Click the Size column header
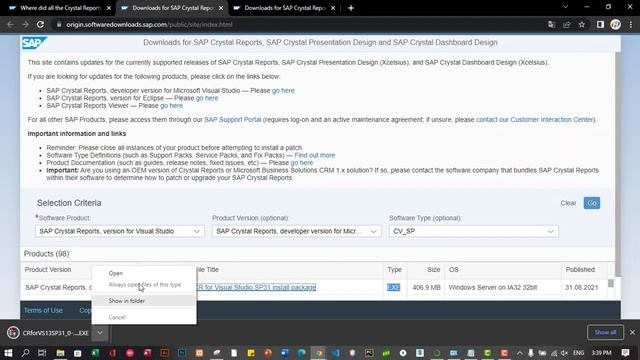 click(x=433, y=269)
